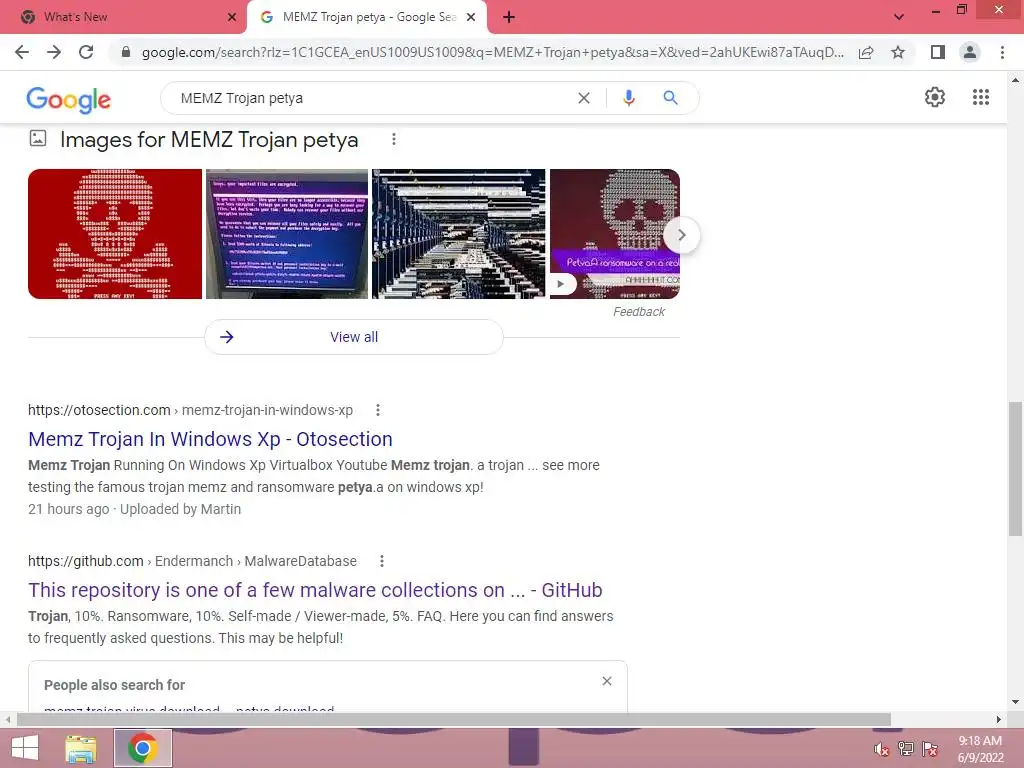Image resolution: width=1024 pixels, height=768 pixels.
Task: Open the MEMZ glitched desktop image
Action: coord(458,234)
